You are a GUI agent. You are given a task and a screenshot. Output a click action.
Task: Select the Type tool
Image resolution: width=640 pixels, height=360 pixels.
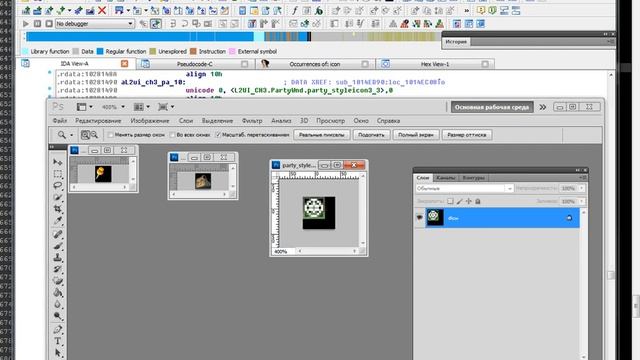pyautogui.click(x=58, y=341)
